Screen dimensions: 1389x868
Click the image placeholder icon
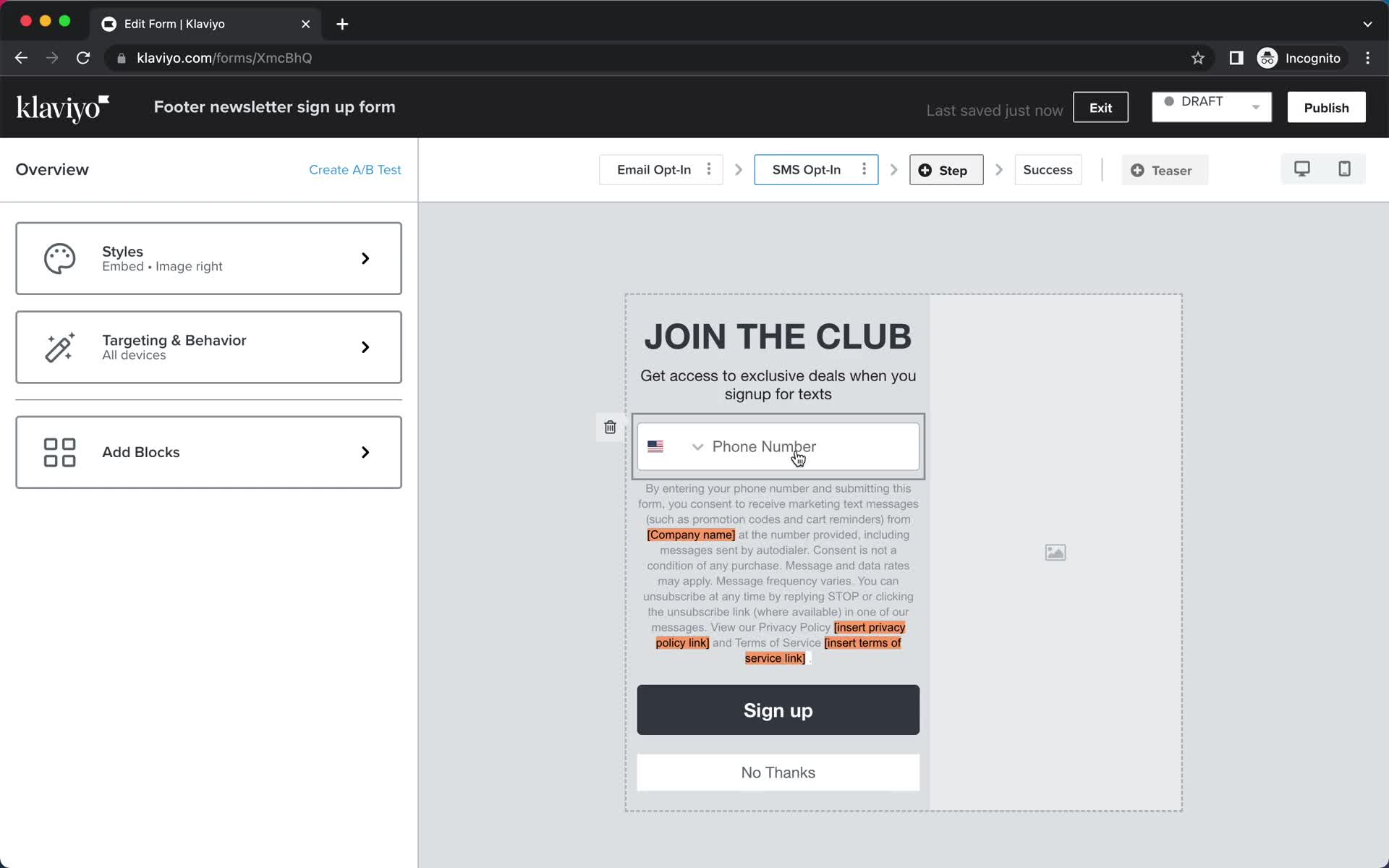click(x=1055, y=552)
